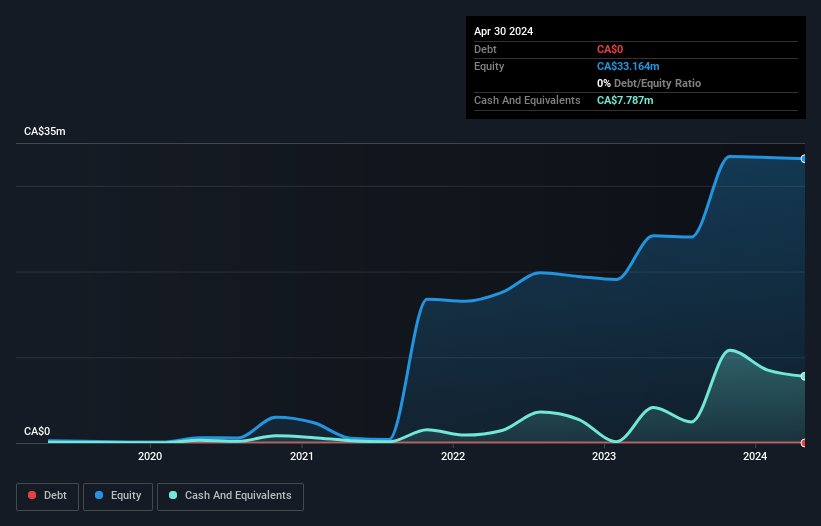The width and height of the screenshot is (821, 526).
Task: Toggle the Equity series in the legend
Action: (x=118, y=496)
